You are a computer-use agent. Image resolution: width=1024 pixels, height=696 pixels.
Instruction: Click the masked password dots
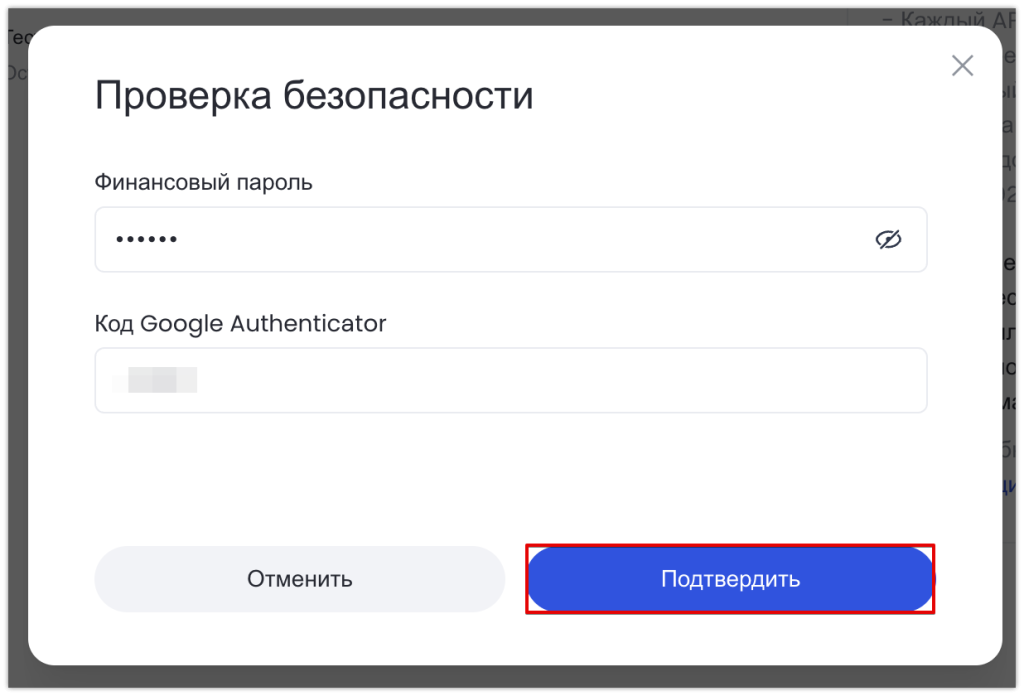146,240
